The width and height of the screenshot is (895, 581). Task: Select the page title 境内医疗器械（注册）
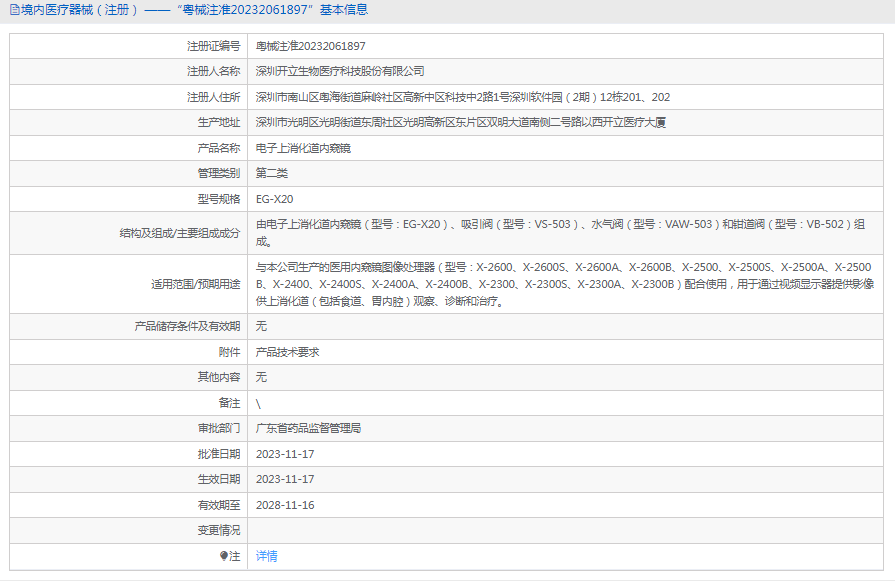point(80,10)
